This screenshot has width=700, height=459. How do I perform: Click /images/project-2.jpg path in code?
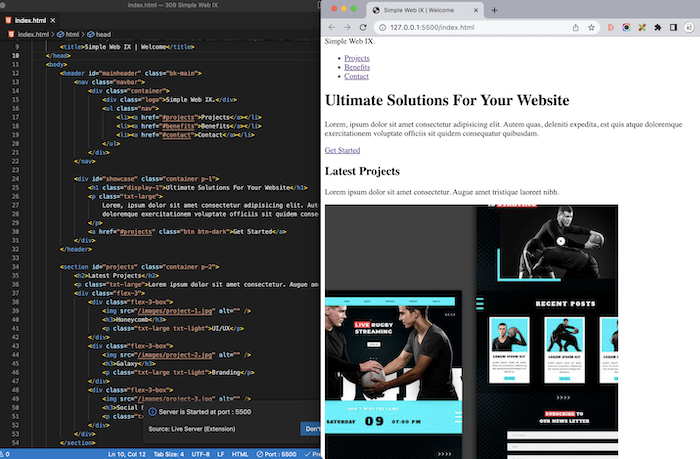click(x=176, y=355)
